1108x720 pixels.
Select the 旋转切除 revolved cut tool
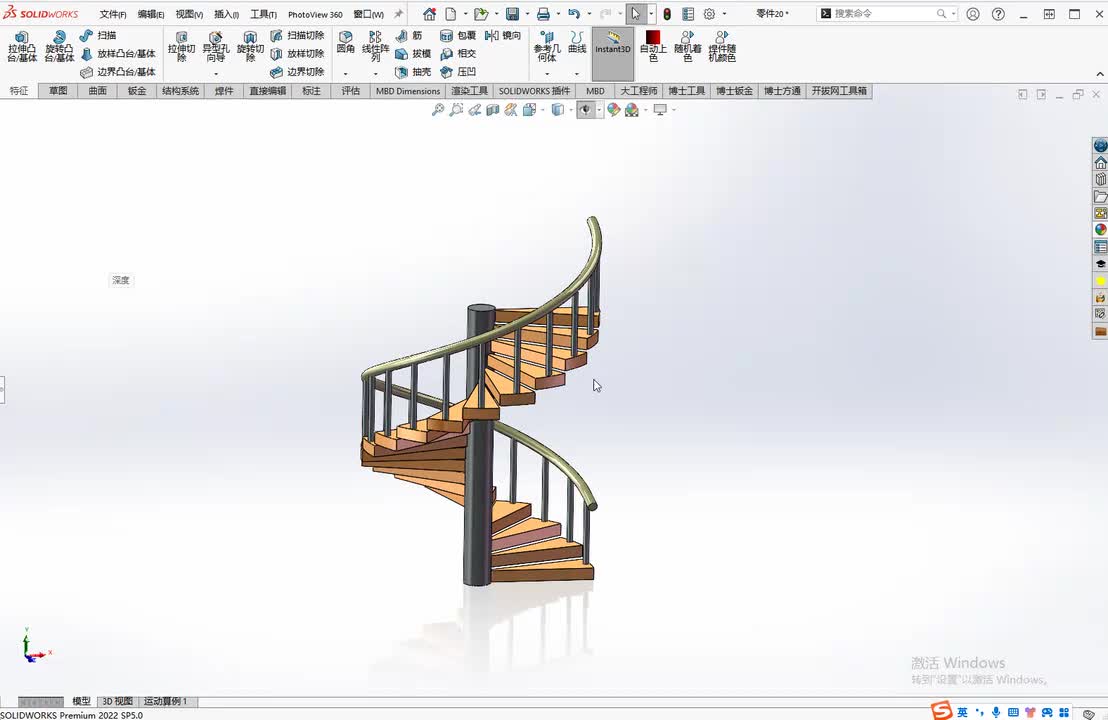coord(250,47)
